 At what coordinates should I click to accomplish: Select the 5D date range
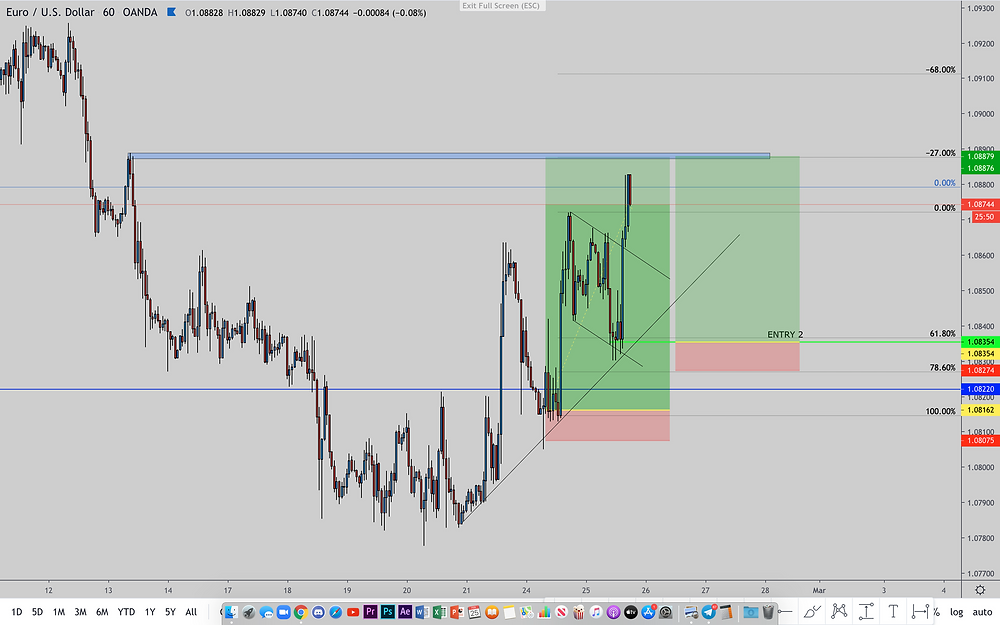[38, 612]
